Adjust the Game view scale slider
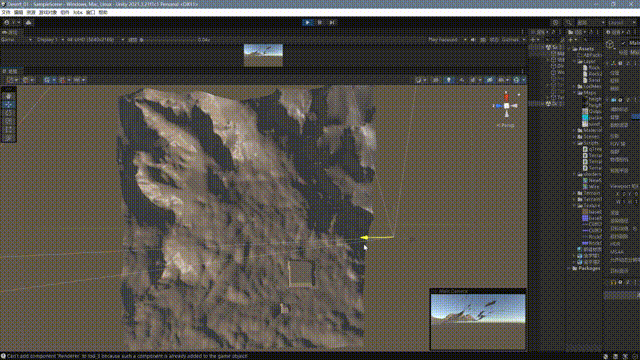 coord(169,40)
